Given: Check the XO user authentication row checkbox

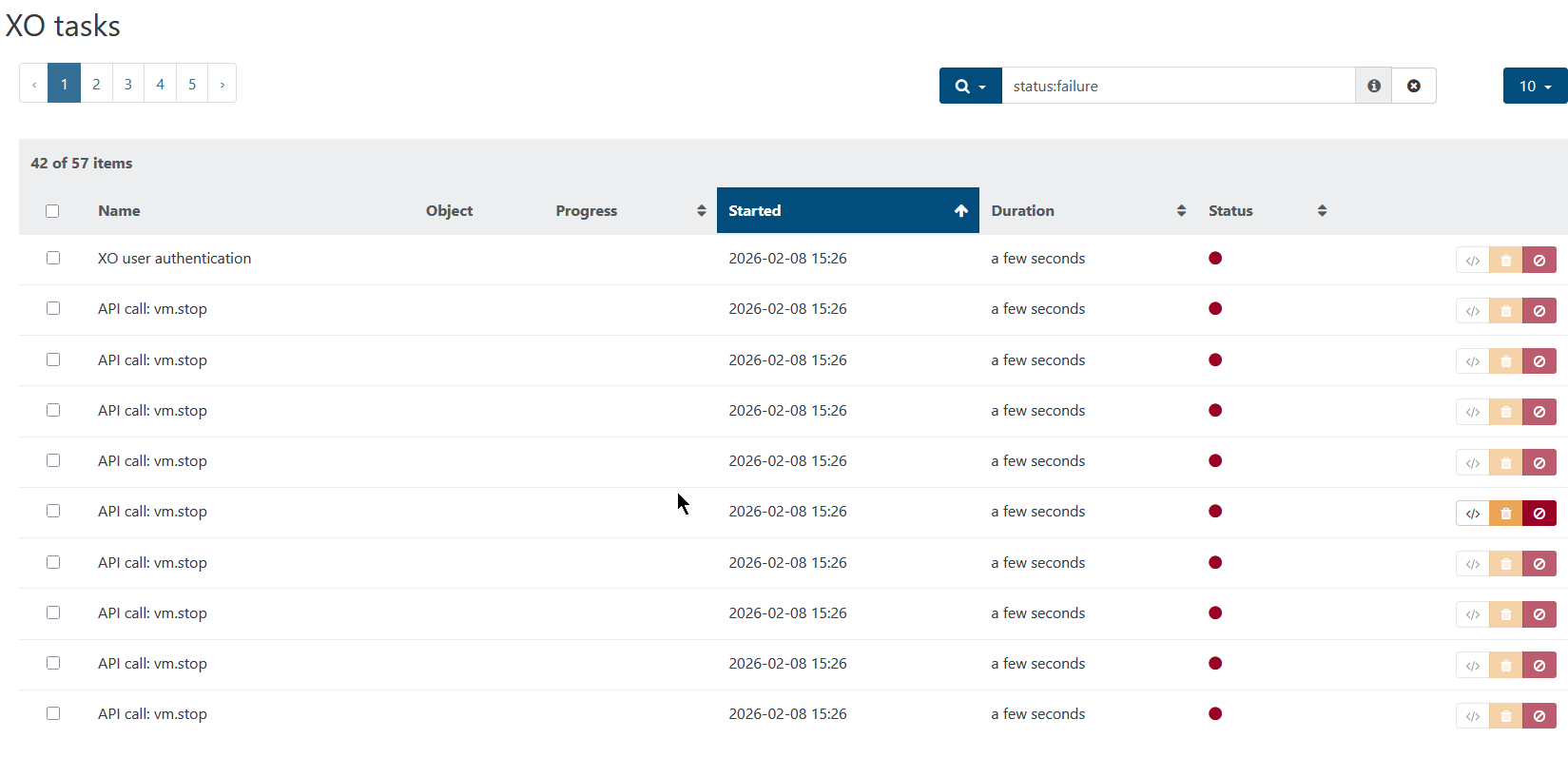Looking at the screenshot, I should coord(53,258).
